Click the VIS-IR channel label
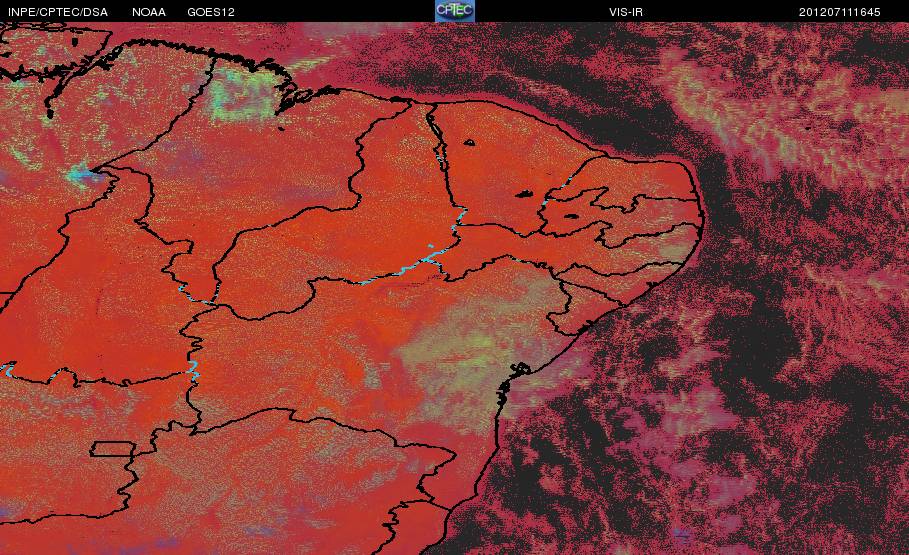Screen dimensions: 909x555 tap(626, 12)
